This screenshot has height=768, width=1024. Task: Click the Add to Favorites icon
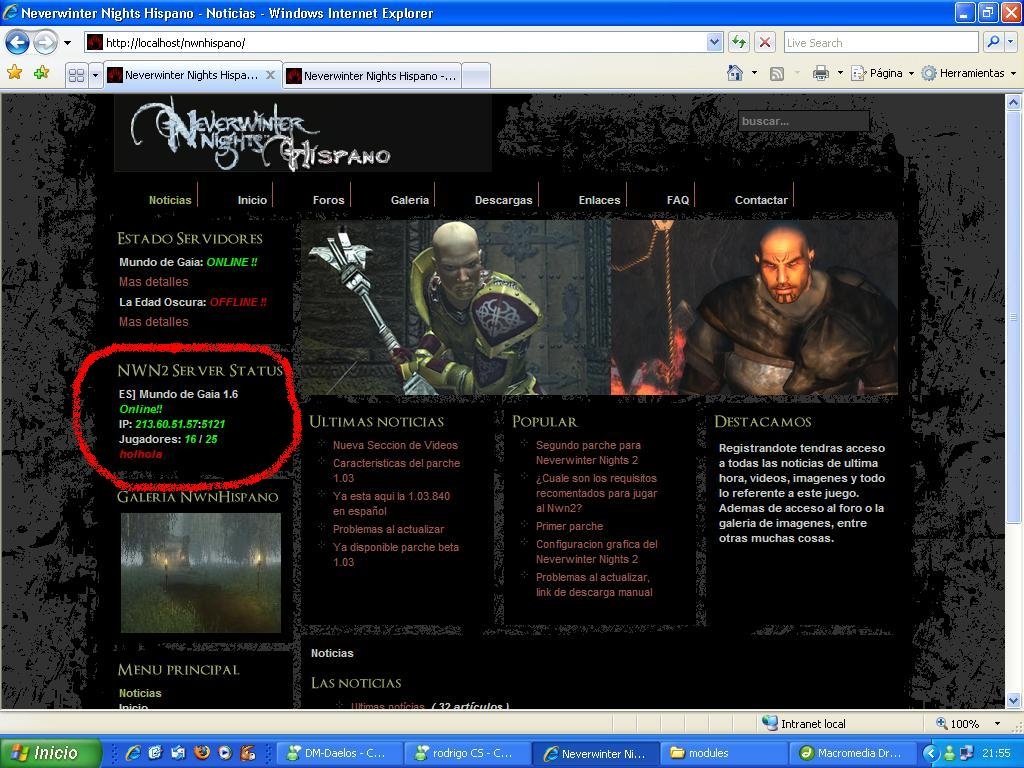41,73
